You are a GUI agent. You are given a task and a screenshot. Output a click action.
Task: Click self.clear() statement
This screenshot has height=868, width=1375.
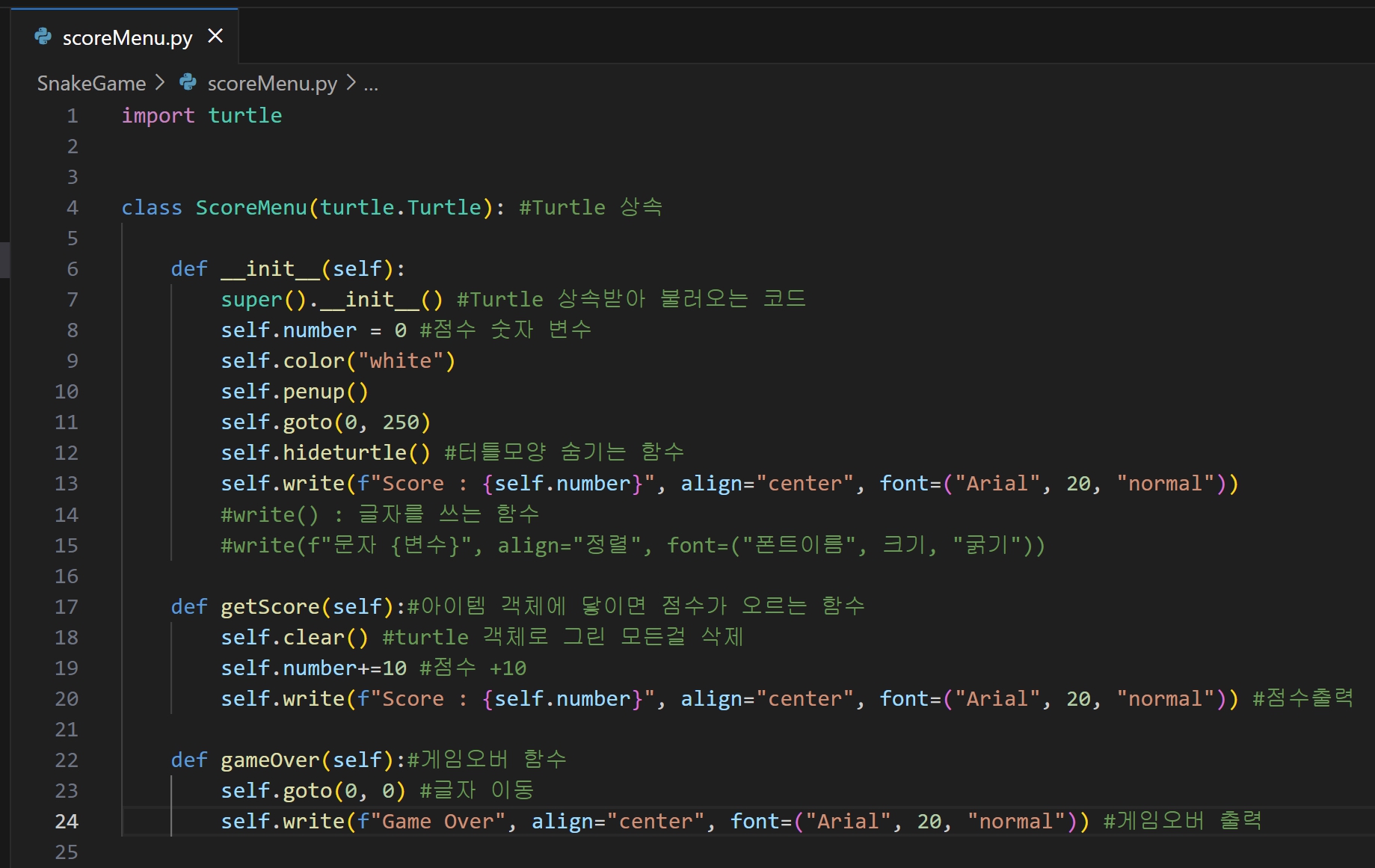tap(295, 638)
